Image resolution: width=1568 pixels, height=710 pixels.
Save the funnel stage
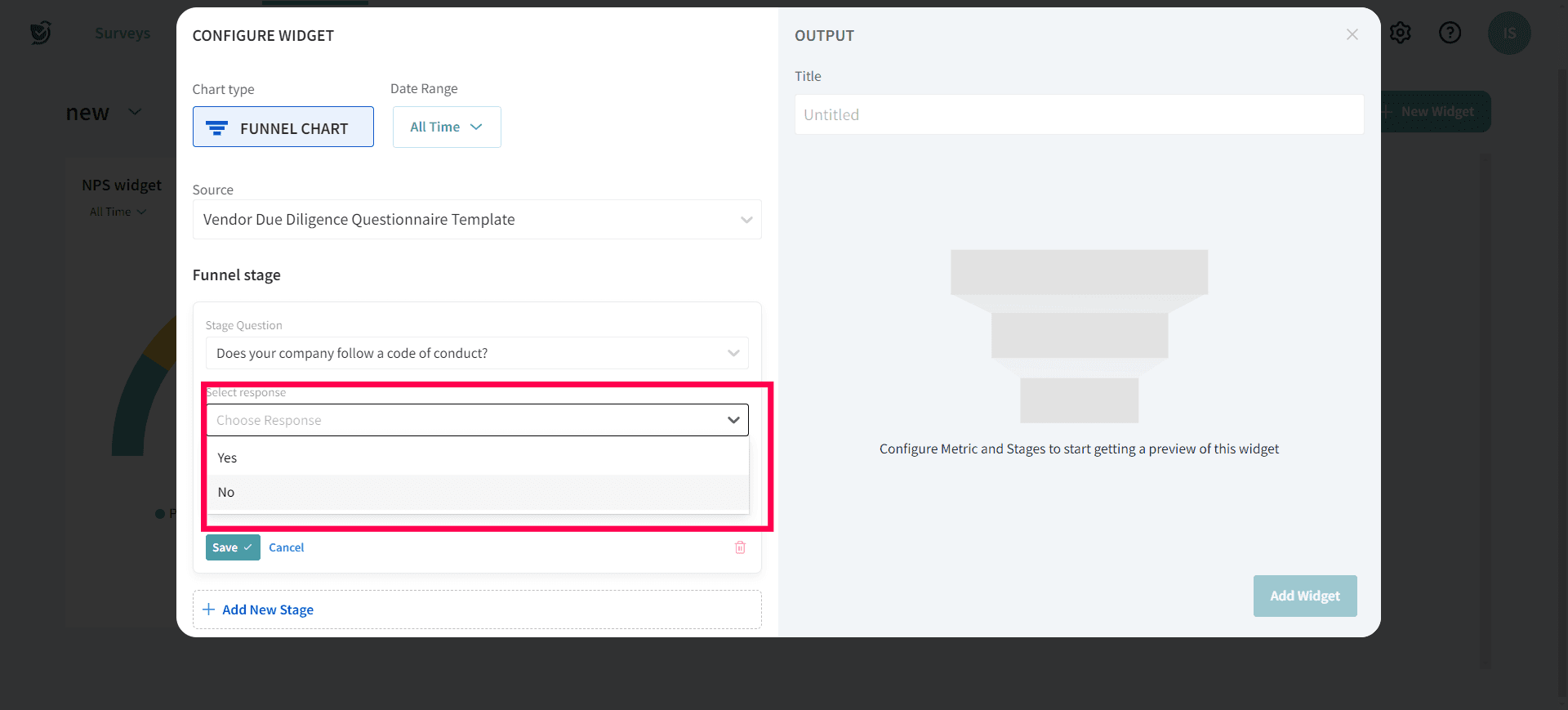coord(232,547)
